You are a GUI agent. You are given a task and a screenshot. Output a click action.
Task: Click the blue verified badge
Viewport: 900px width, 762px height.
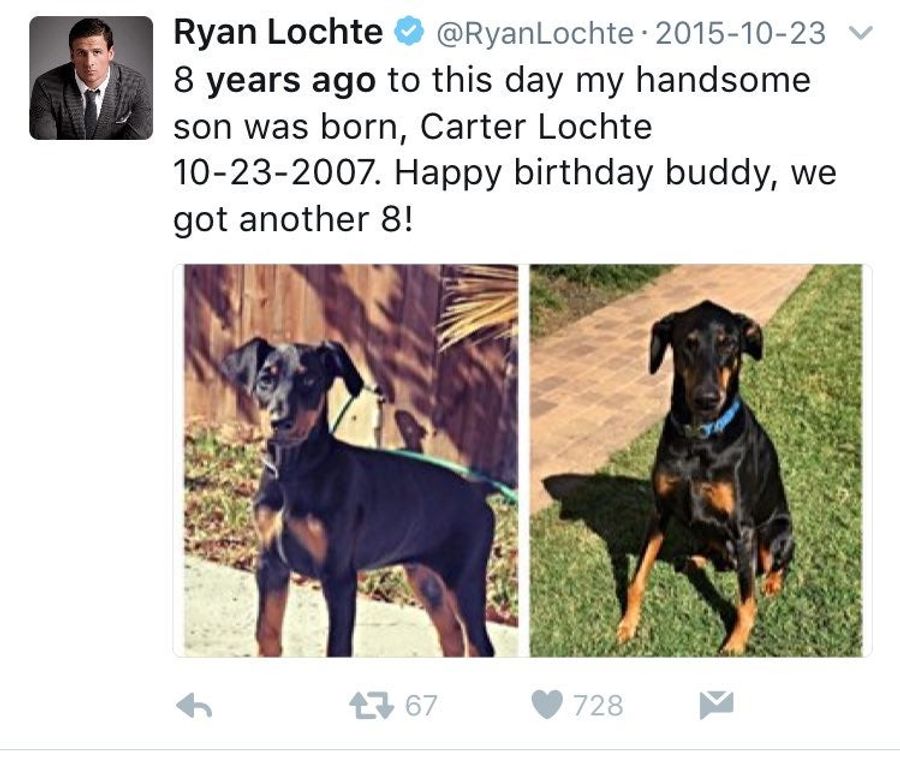click(409, 32)
